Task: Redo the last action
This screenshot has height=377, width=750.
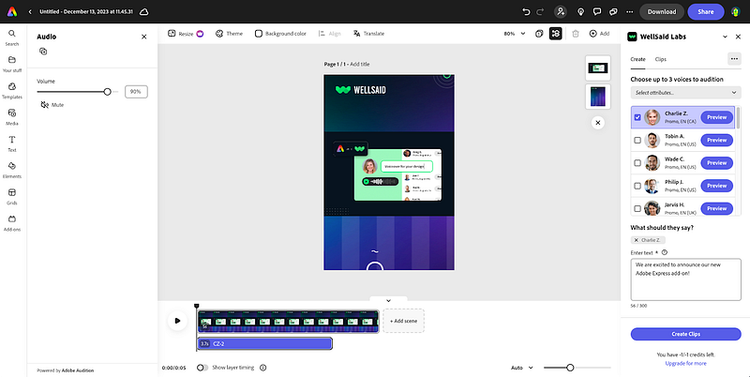Action: coord(540,11)
